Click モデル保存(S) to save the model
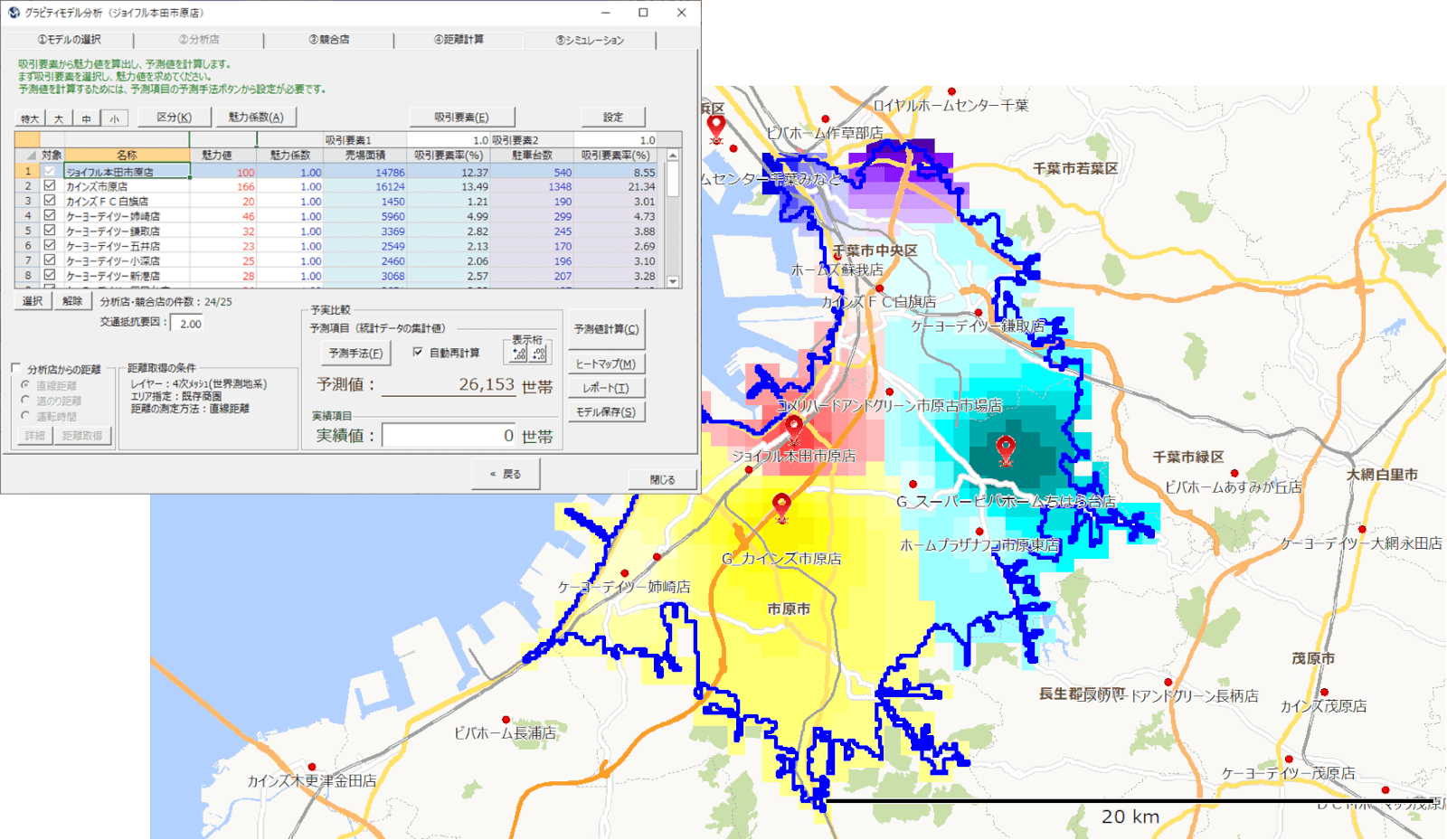The height and width of the screenshot is (840, 1447). (606, 411)
